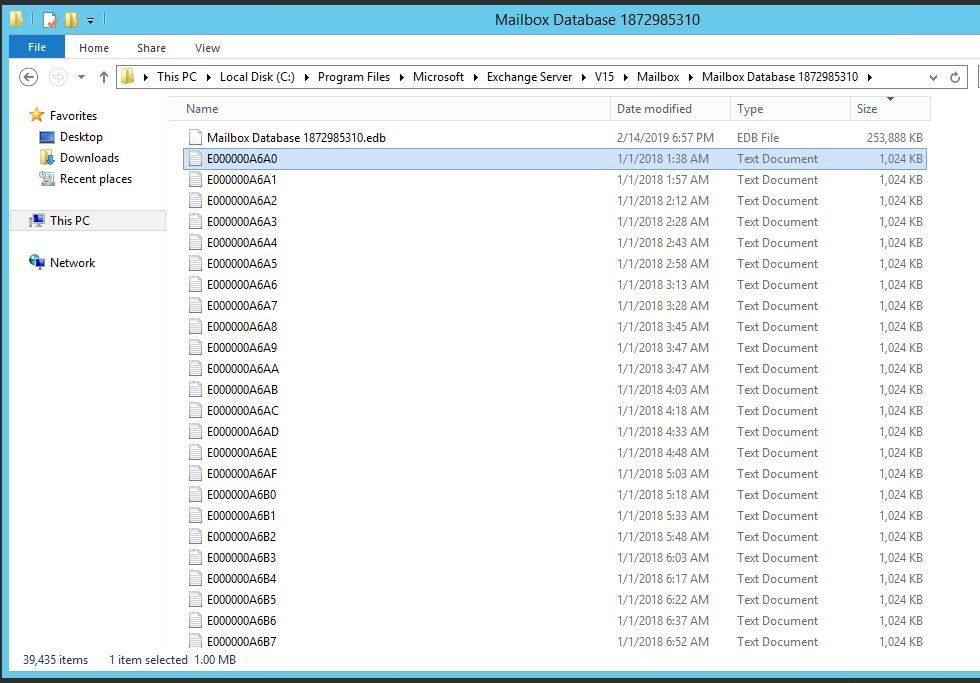Open the recent locations dropdown arrow
Image resolution: width=980 pixels, height=683 pixels.
click(81, 77)
